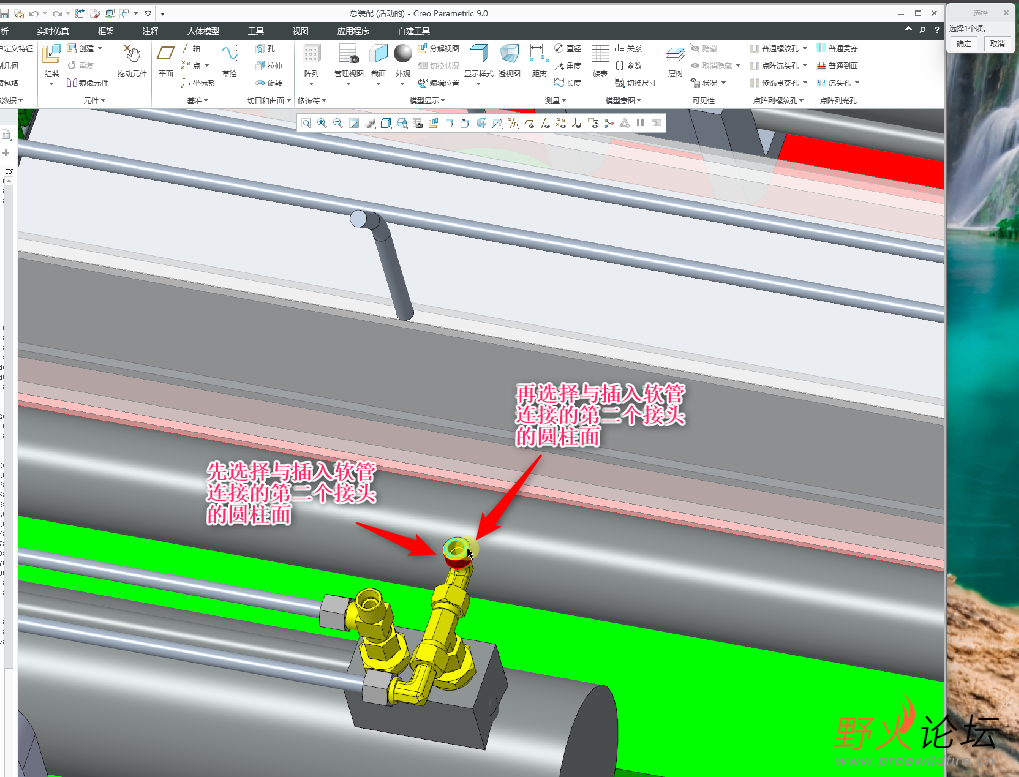Switch to the Tools ribbon tab

click(255, 31)
